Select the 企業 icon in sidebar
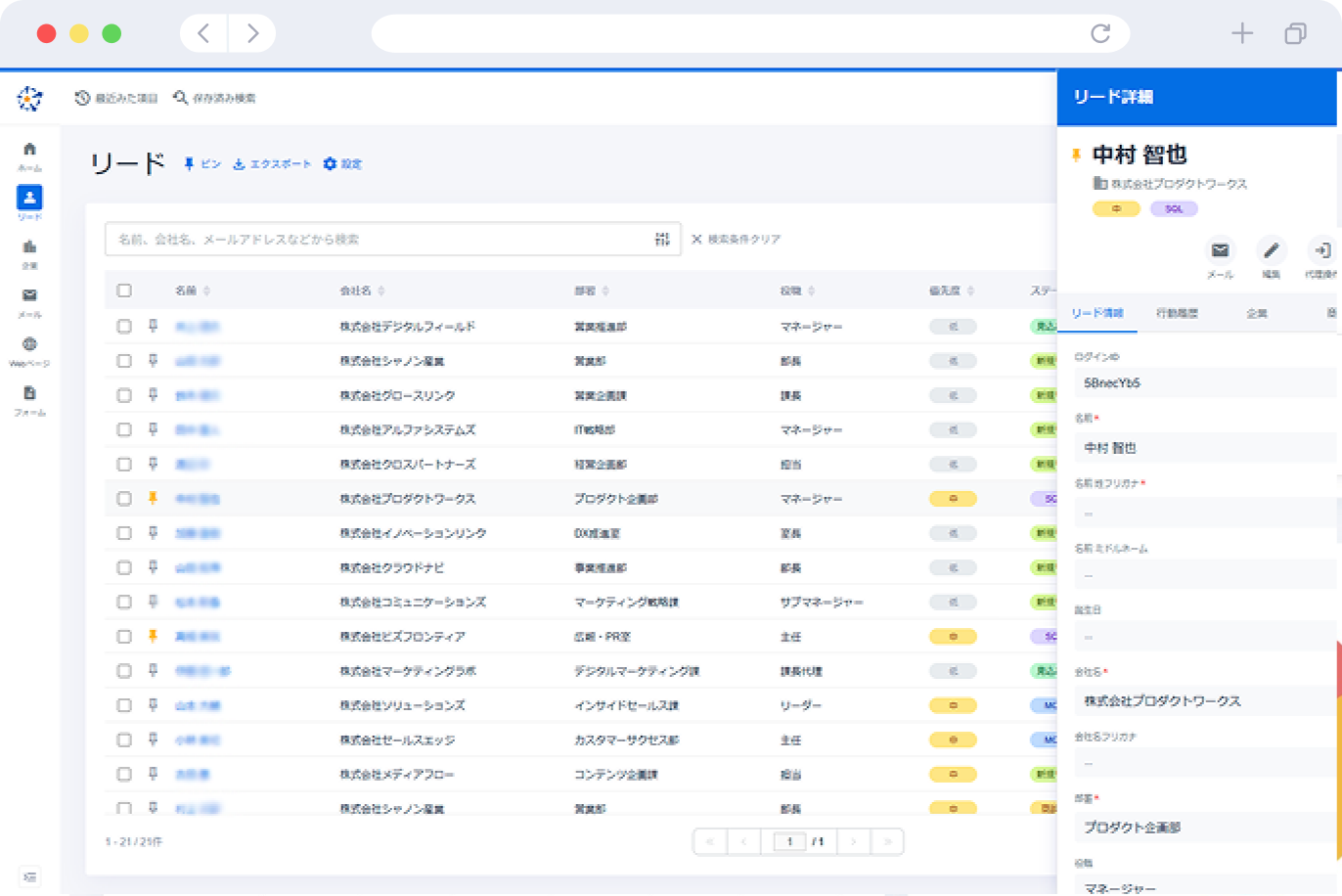The width and height of the screenshot is (1342, 896). click(x=29, y=248)
